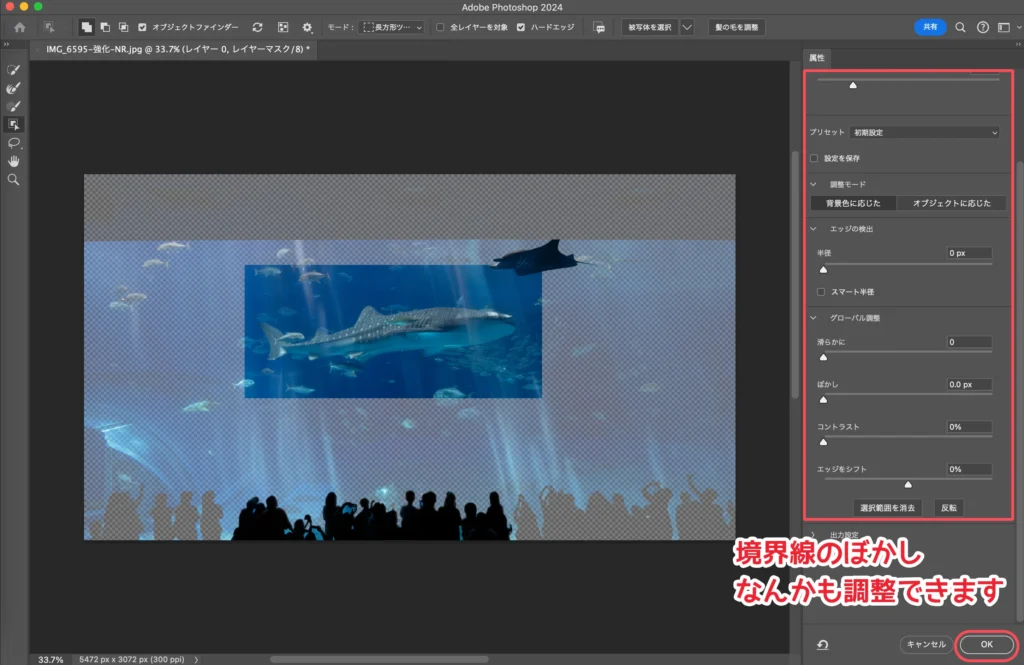Image resolution: width=1024 pixels, height=665 pixels.
Task: Select the Refine Edge Brush tool
Action: tap(14, 88)
